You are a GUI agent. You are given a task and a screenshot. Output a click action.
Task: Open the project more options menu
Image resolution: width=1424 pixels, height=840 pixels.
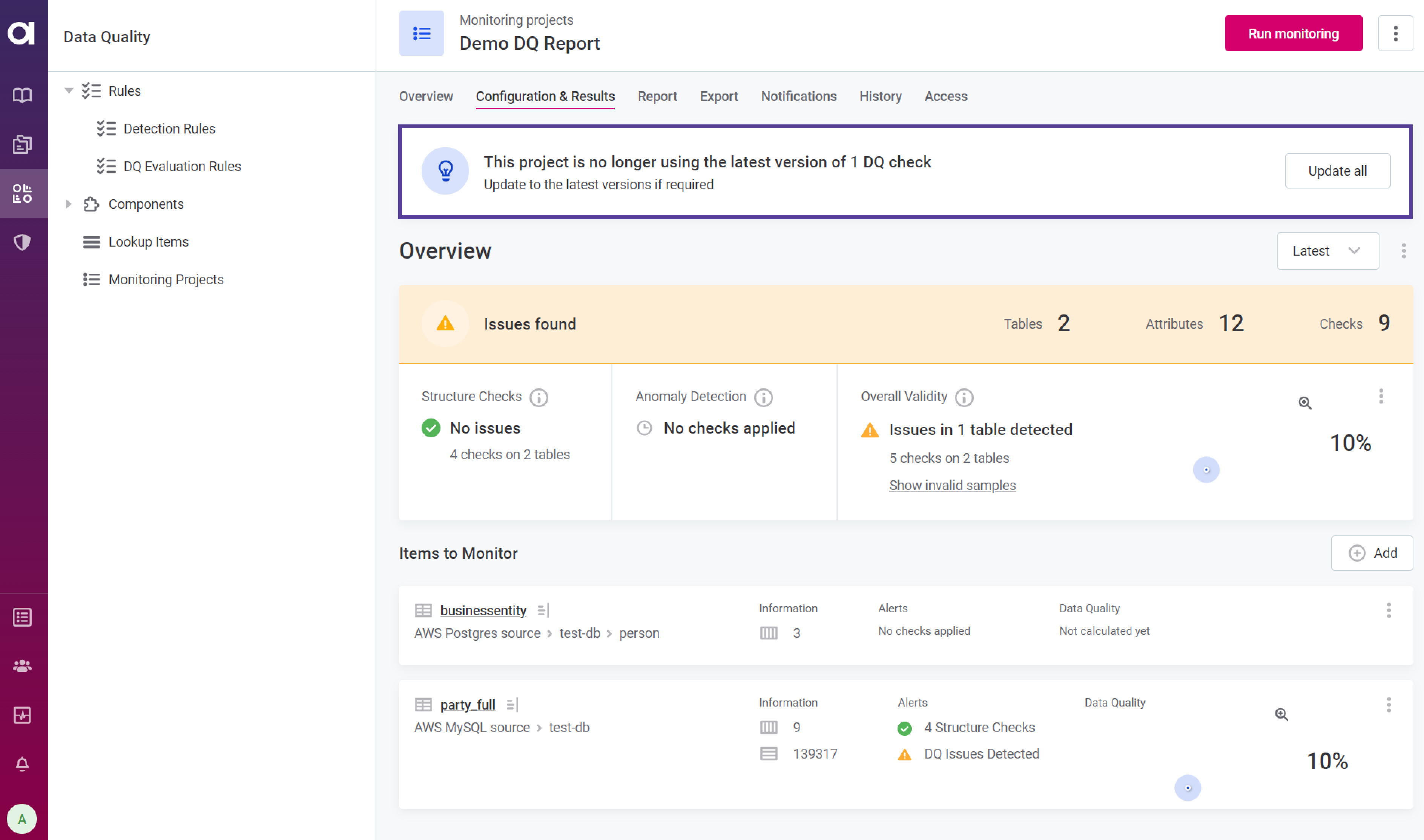pos(1395,34)
